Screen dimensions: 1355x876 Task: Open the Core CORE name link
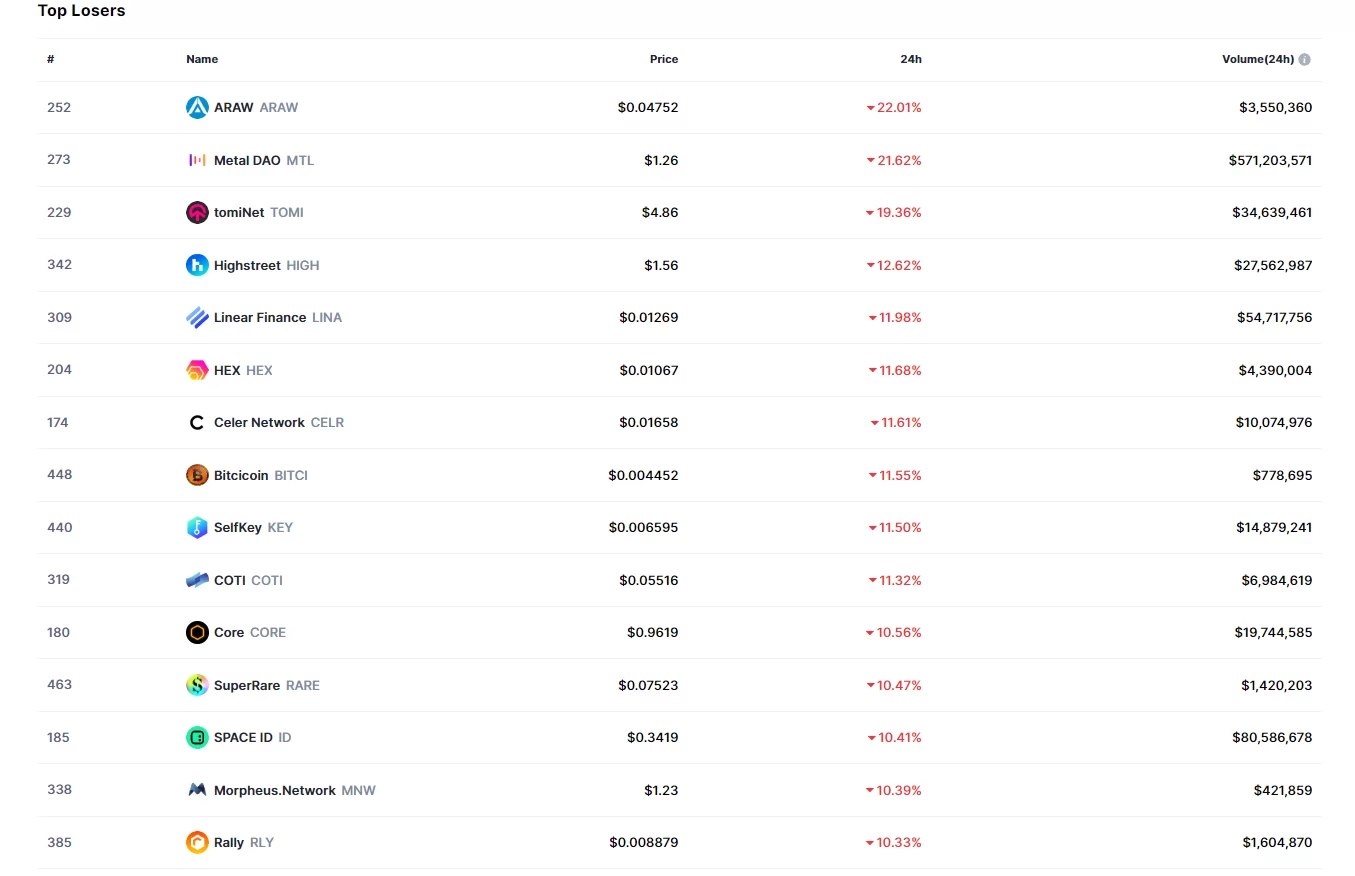tap(249, 632)
